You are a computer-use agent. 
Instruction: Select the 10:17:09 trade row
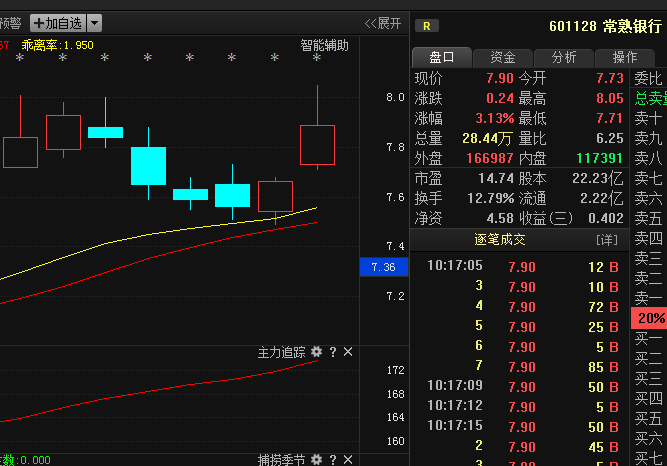[x=522, y=387]
